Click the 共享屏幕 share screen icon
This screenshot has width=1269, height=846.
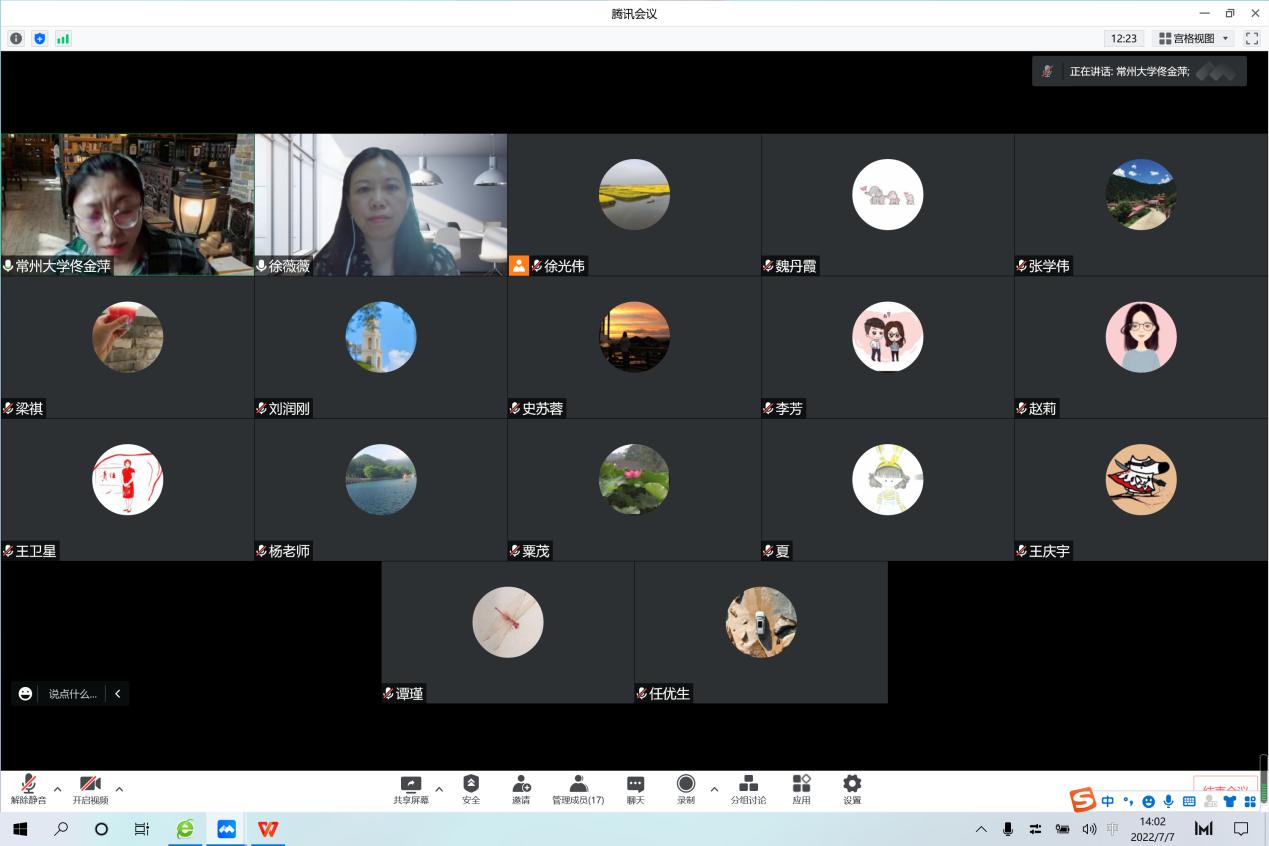[x=410, y=785]
